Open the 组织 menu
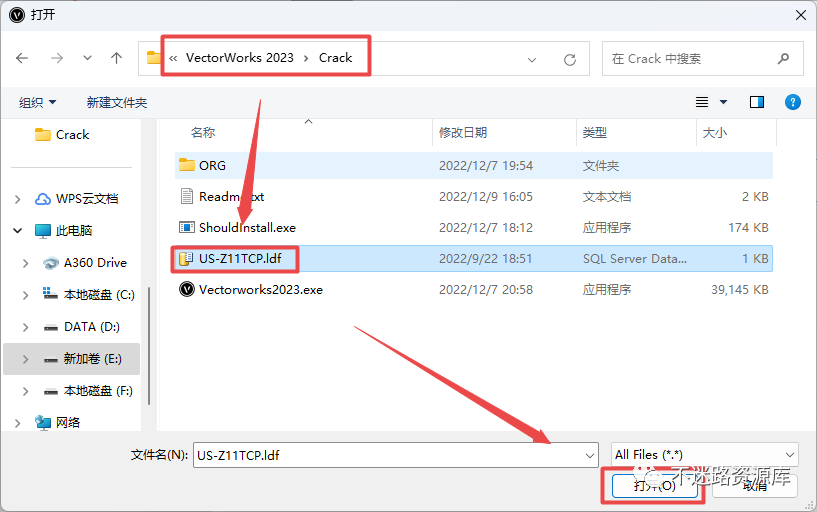 pos(37,103)
